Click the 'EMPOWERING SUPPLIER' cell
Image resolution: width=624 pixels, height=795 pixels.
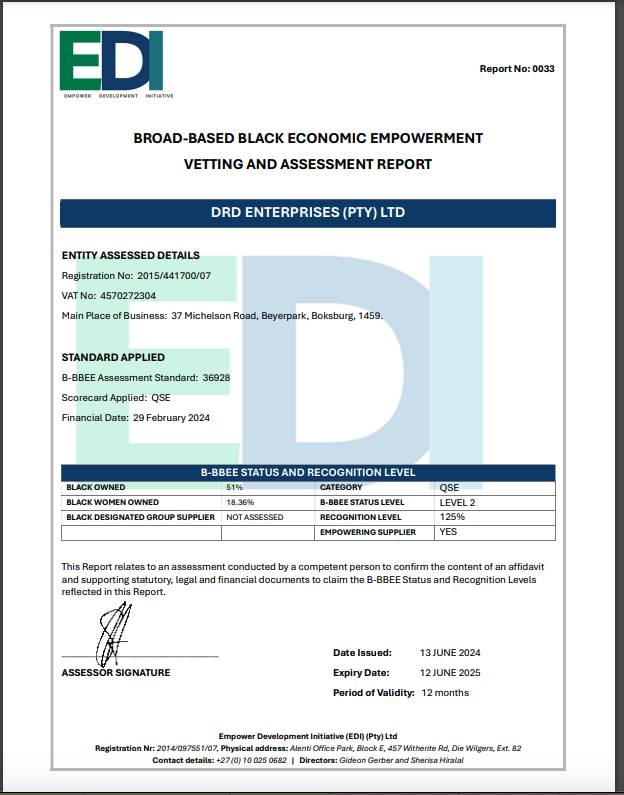point(375,532)
